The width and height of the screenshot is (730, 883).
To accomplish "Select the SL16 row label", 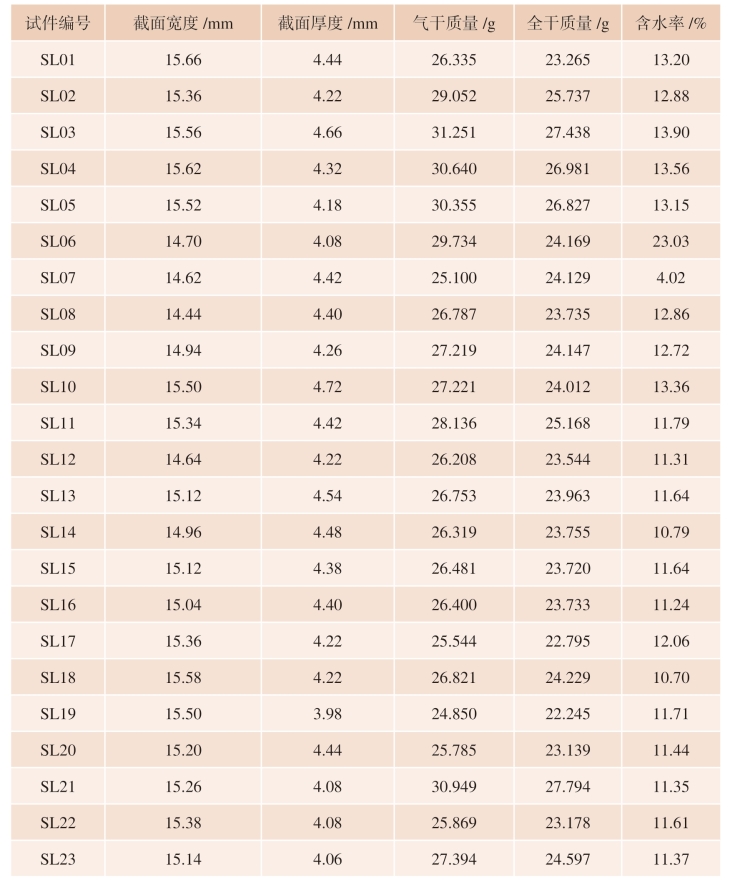I will 57,604.
